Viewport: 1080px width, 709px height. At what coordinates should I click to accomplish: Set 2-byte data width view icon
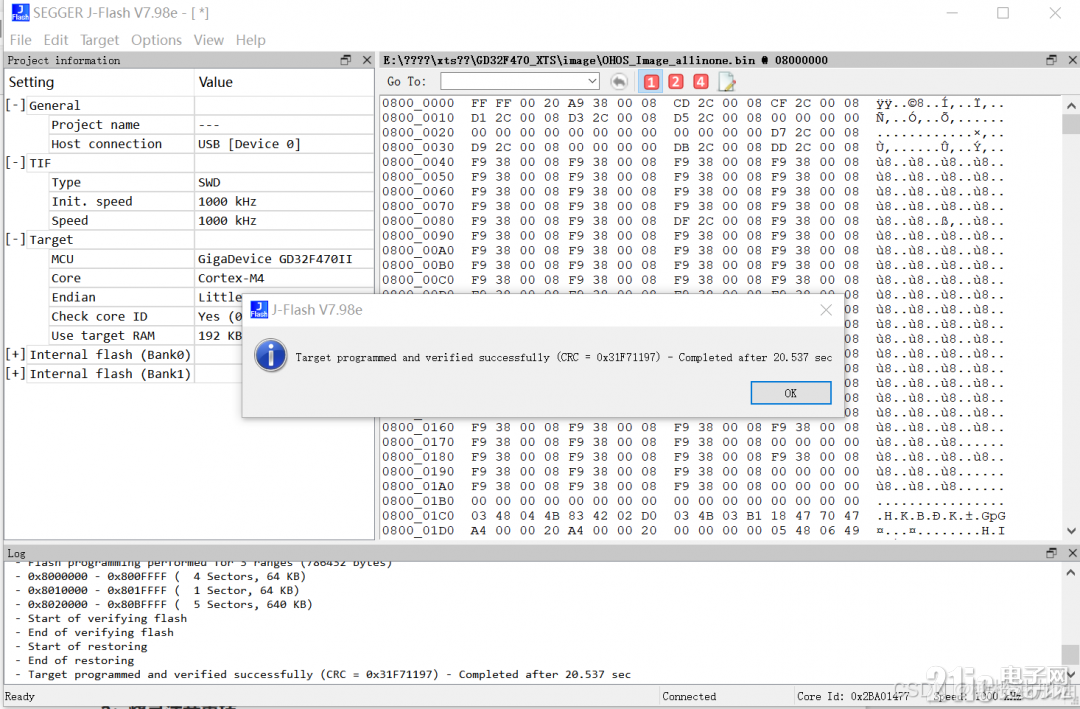676,82
